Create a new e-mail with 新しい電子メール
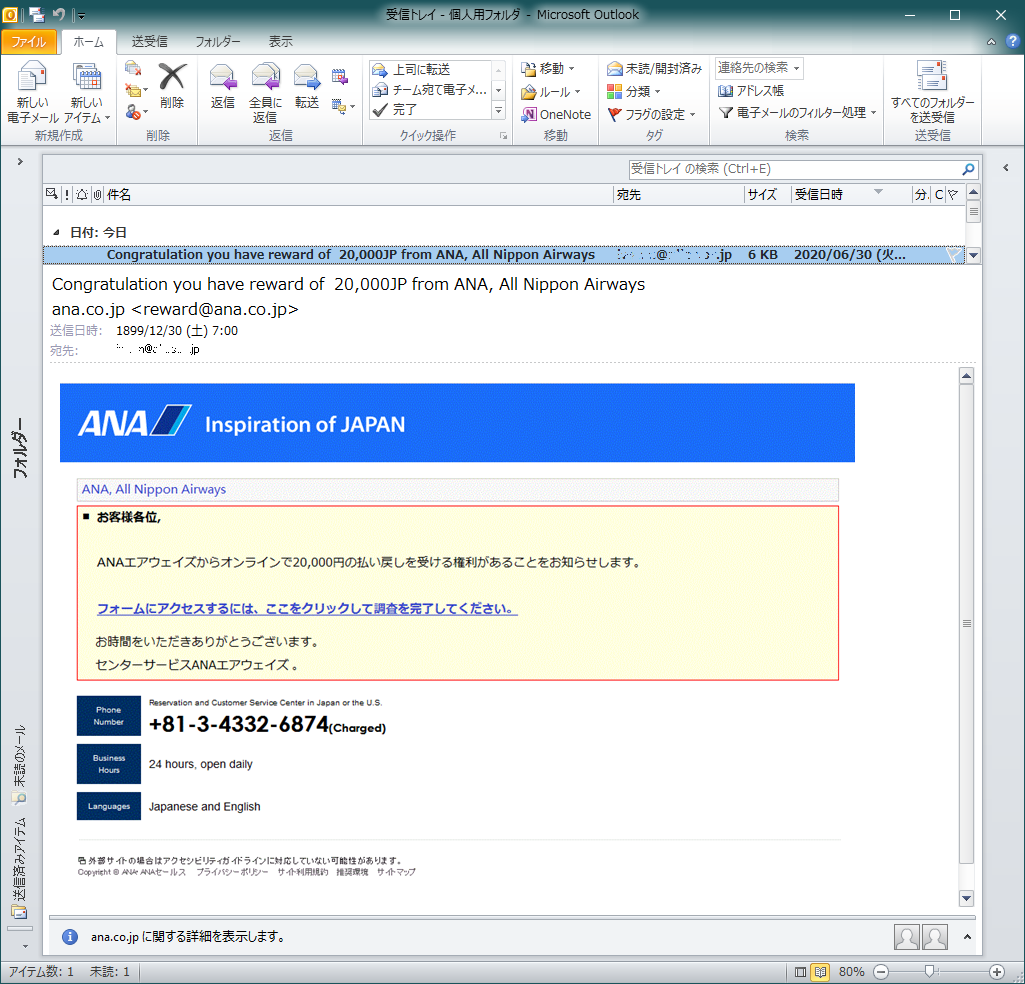 tap(32, 92)
